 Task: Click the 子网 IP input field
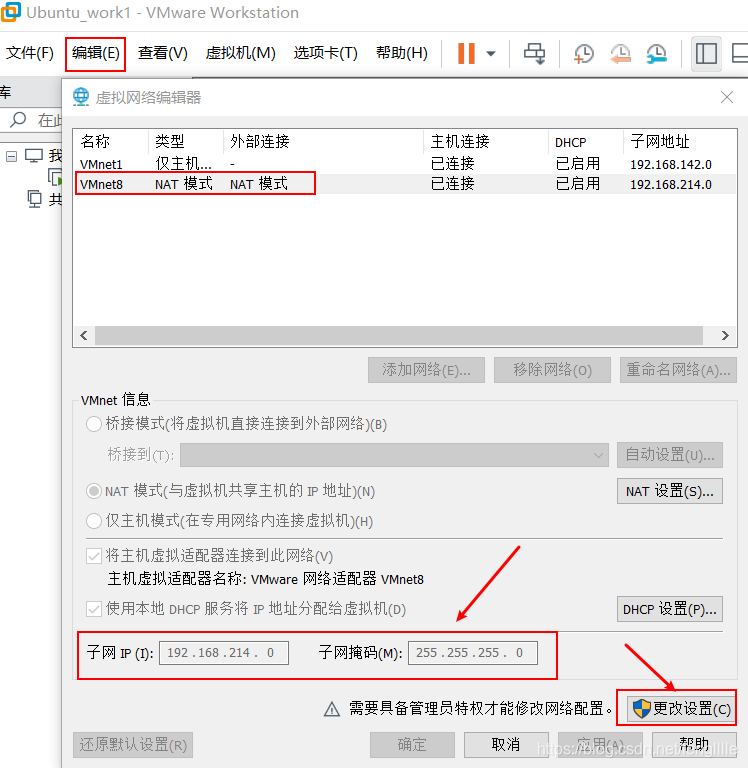pos(224,653)
